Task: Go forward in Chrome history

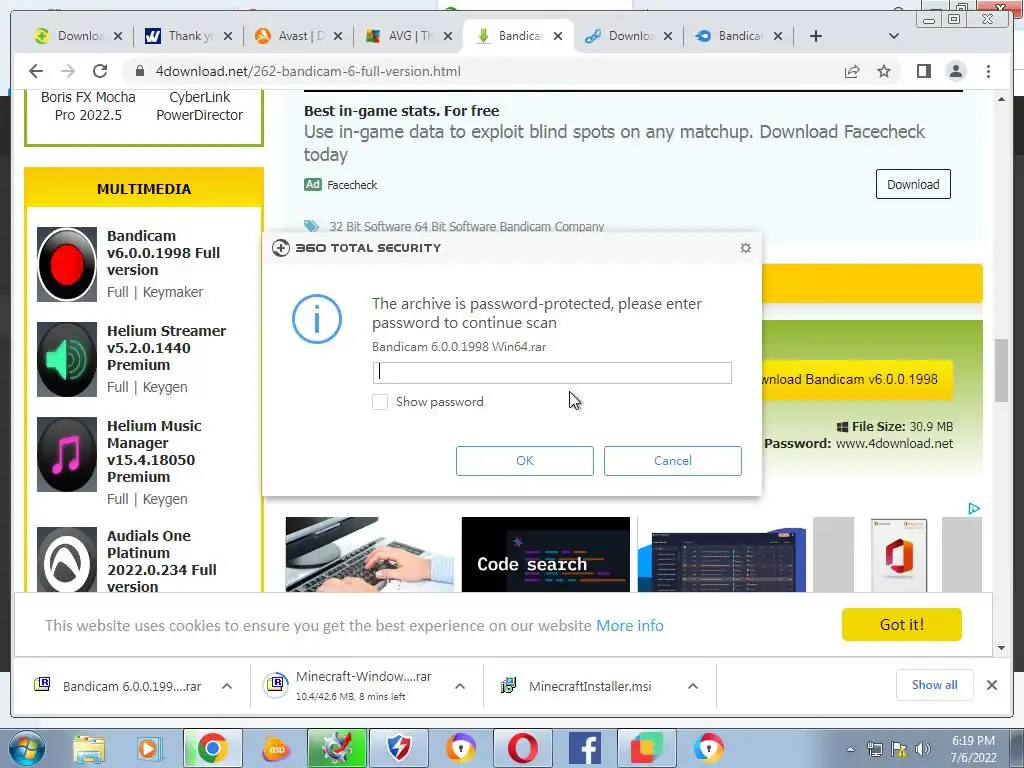Action: [x=67, y=71]
